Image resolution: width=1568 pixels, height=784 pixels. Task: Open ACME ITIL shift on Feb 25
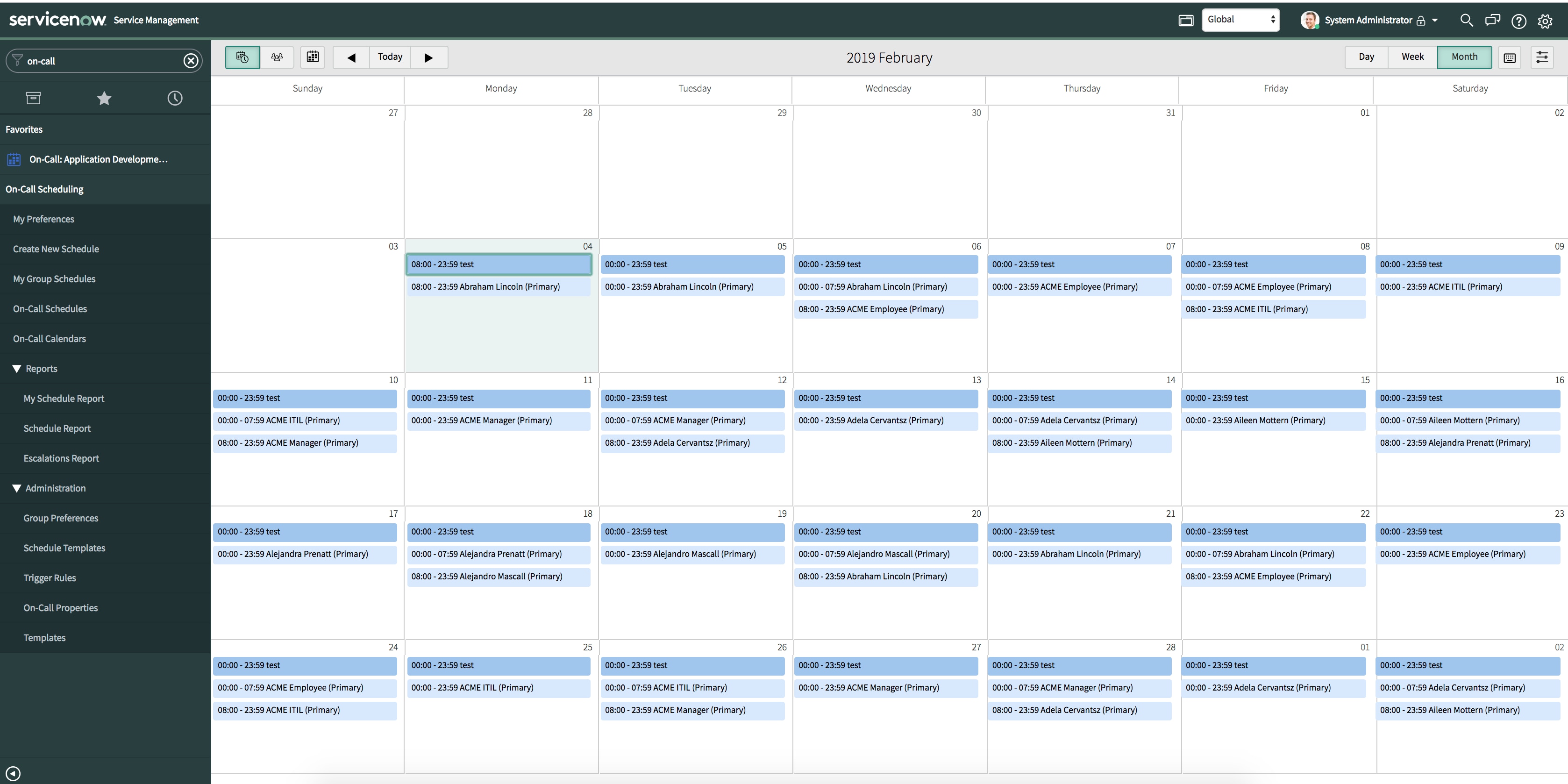499,688
